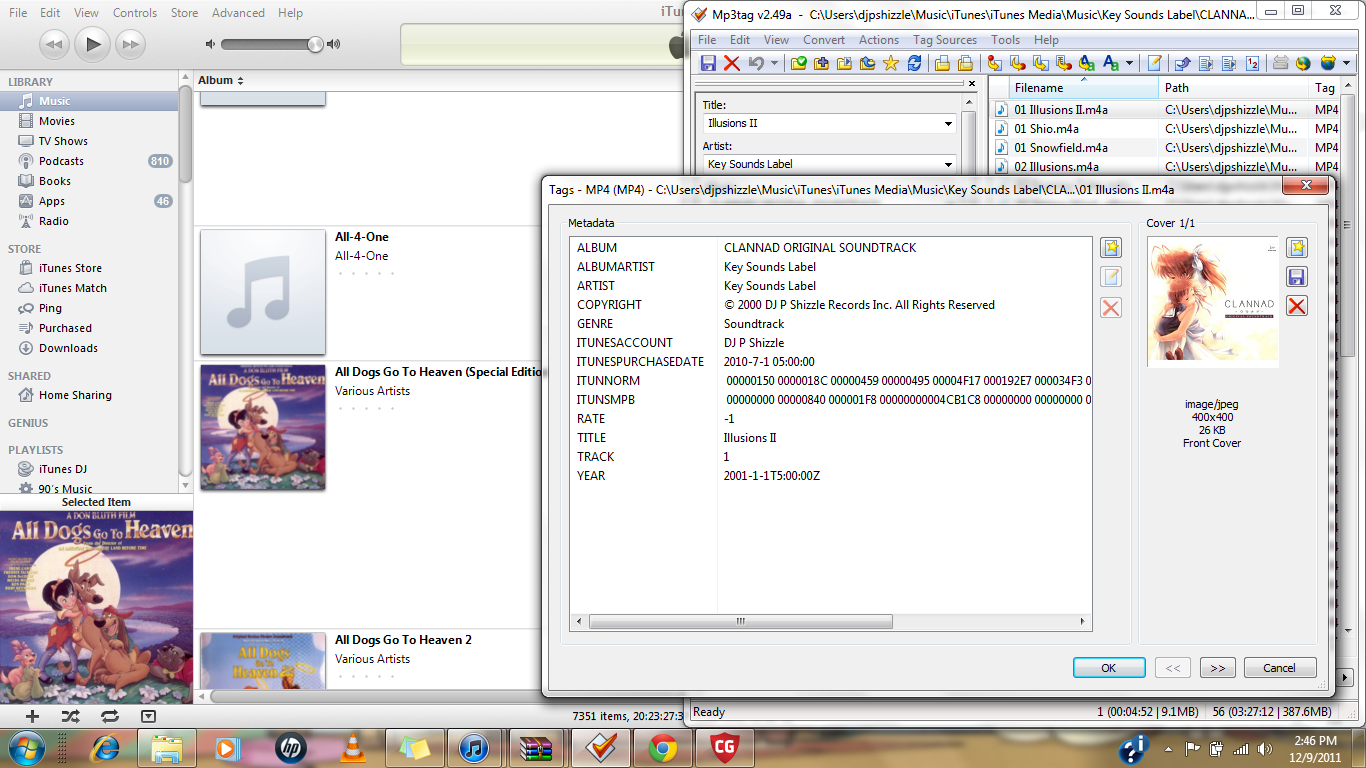Click the Add directory folder icon with plus
The image size is (1366, 768).
pos(821,63)
